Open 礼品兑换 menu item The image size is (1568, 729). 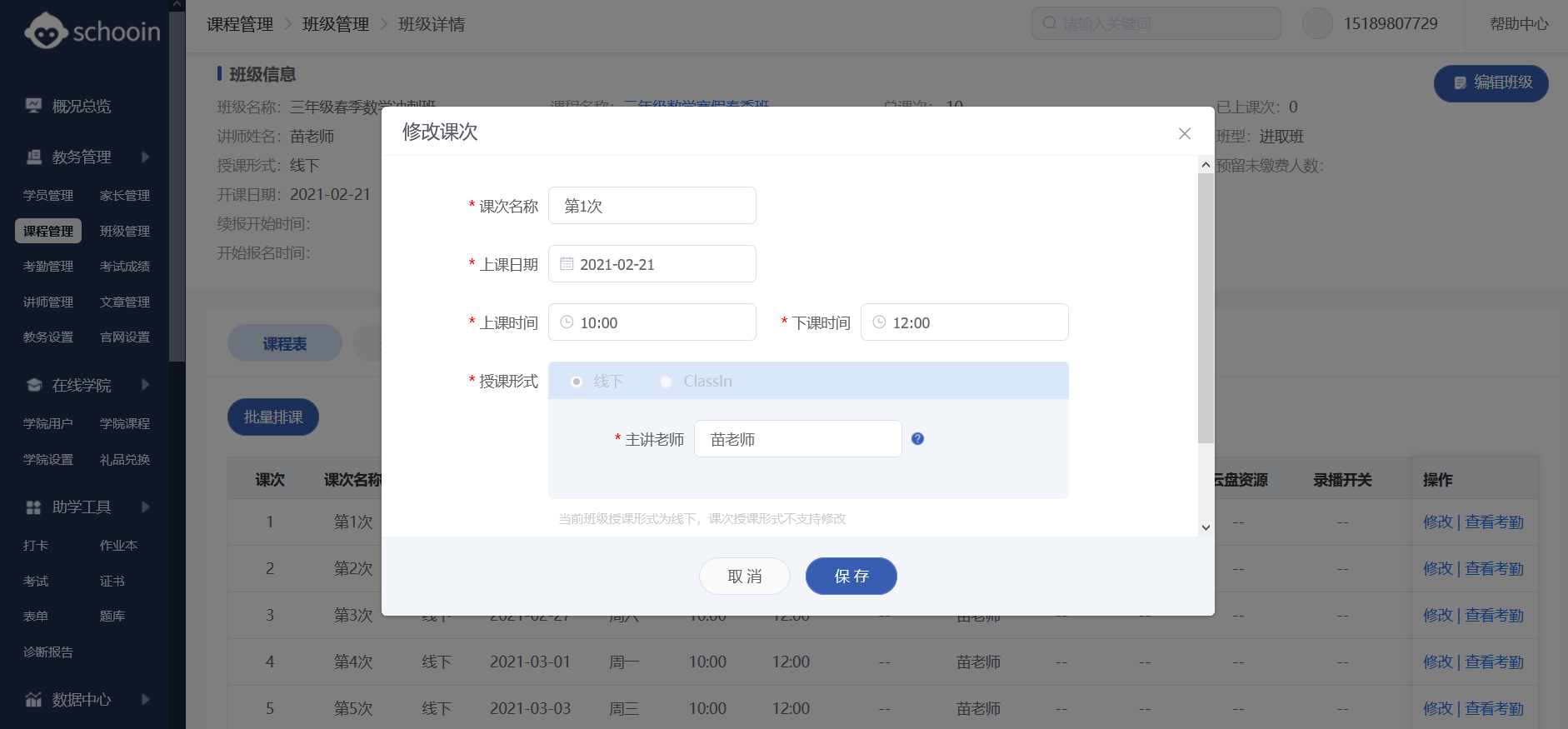[x=125, y=459]
